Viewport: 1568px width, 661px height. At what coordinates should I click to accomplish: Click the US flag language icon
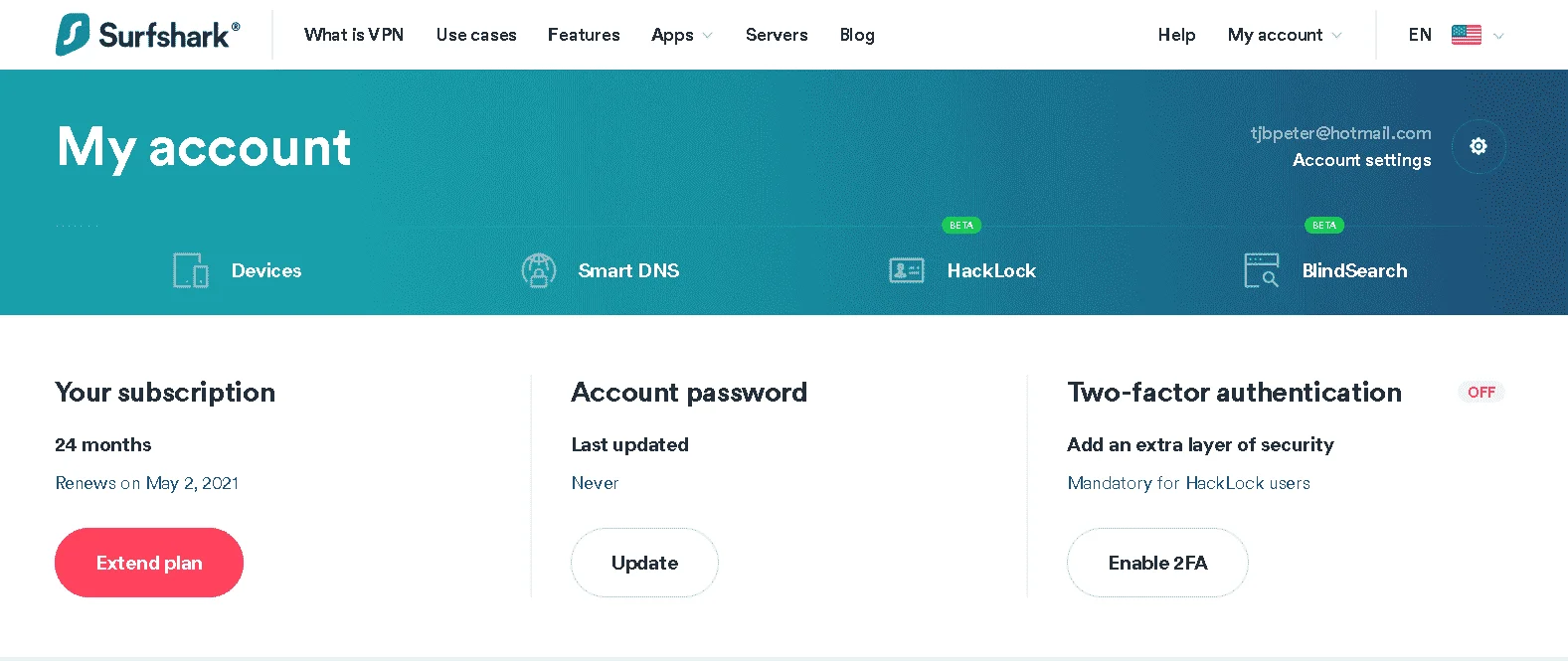[x=1467, y=35]
